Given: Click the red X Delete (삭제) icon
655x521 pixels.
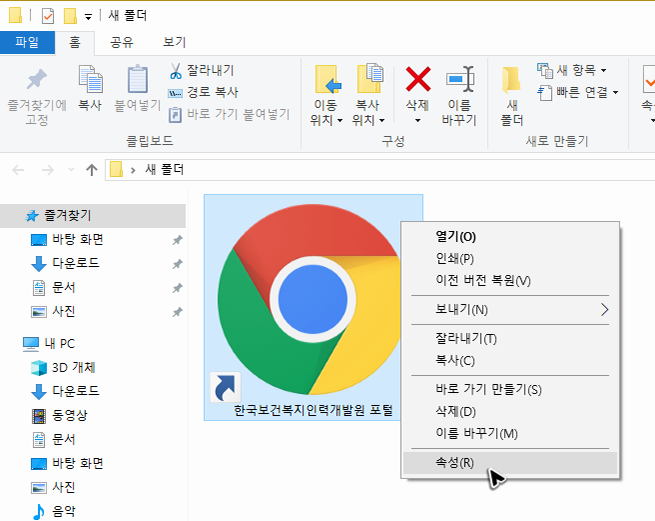Looking at the screenshot, I should tap(418, 79).
